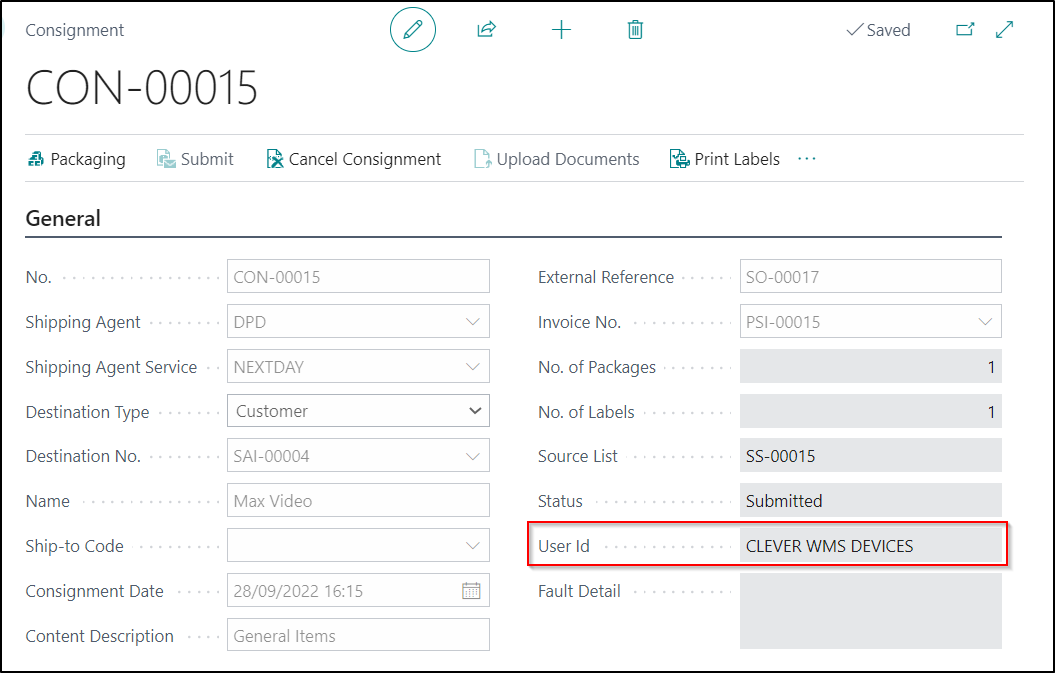Image resolution: width=1055 pixels, height=673 pixels.
Task: Expand the Destination Type dropdown
Action: 474,411
